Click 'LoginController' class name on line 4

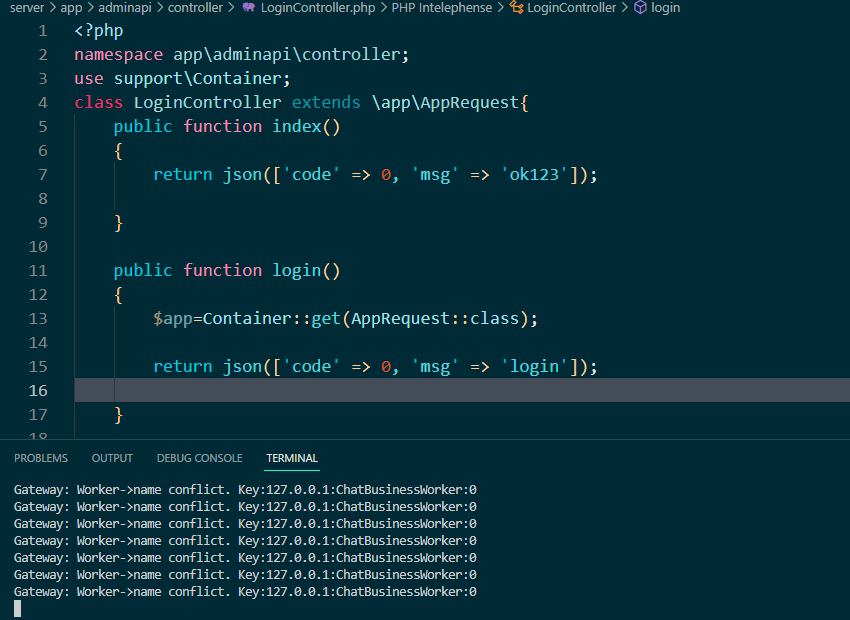tap(208, 102)
